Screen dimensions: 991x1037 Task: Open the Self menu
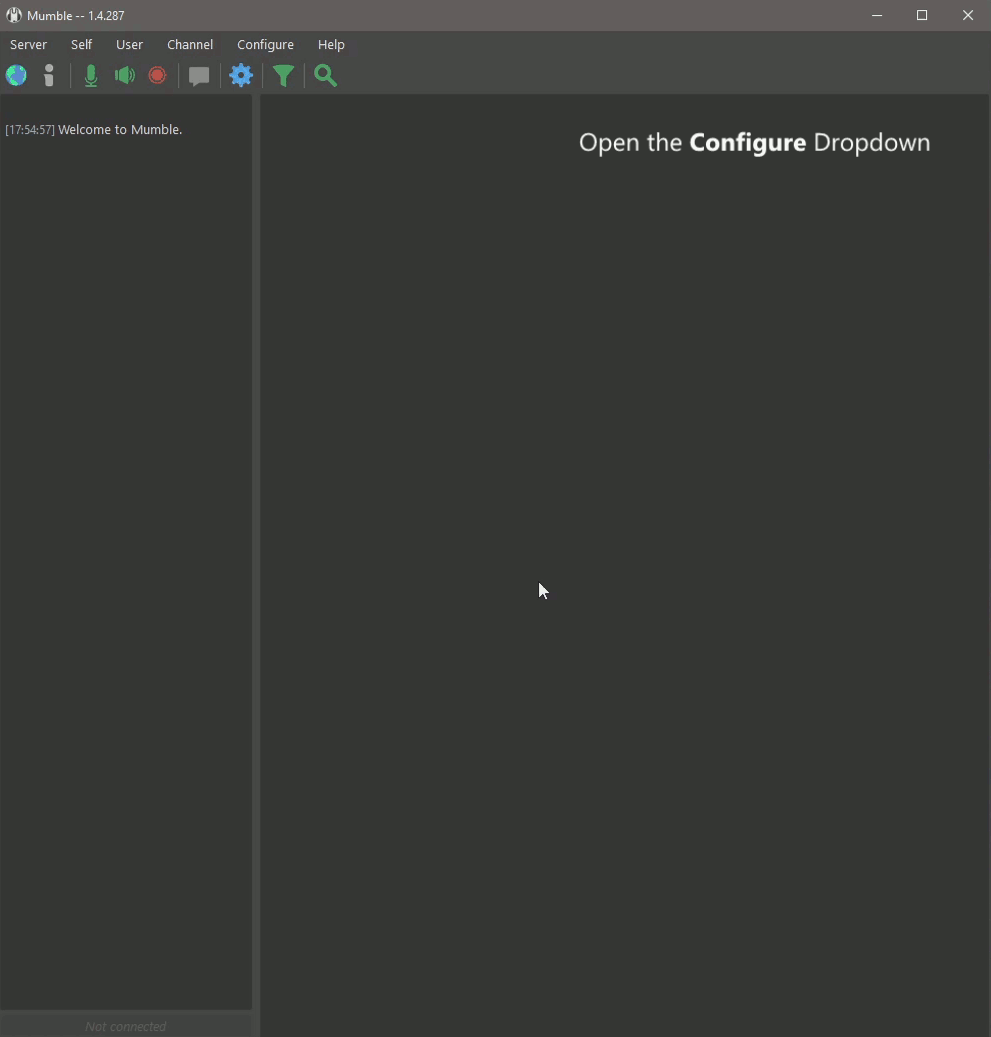point(81,44)
